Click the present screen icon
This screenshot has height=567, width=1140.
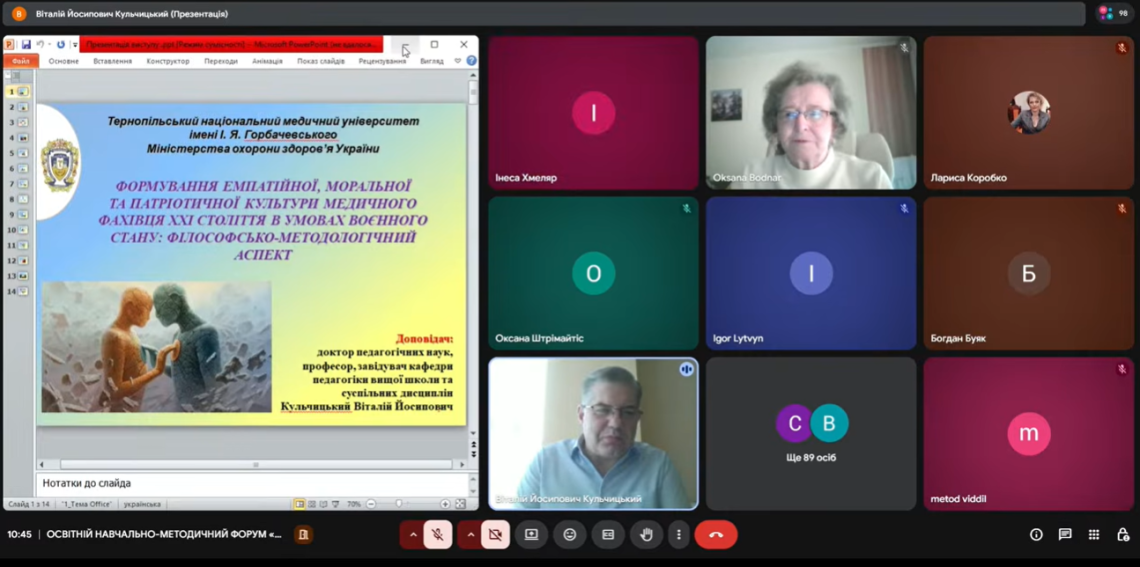531,535
